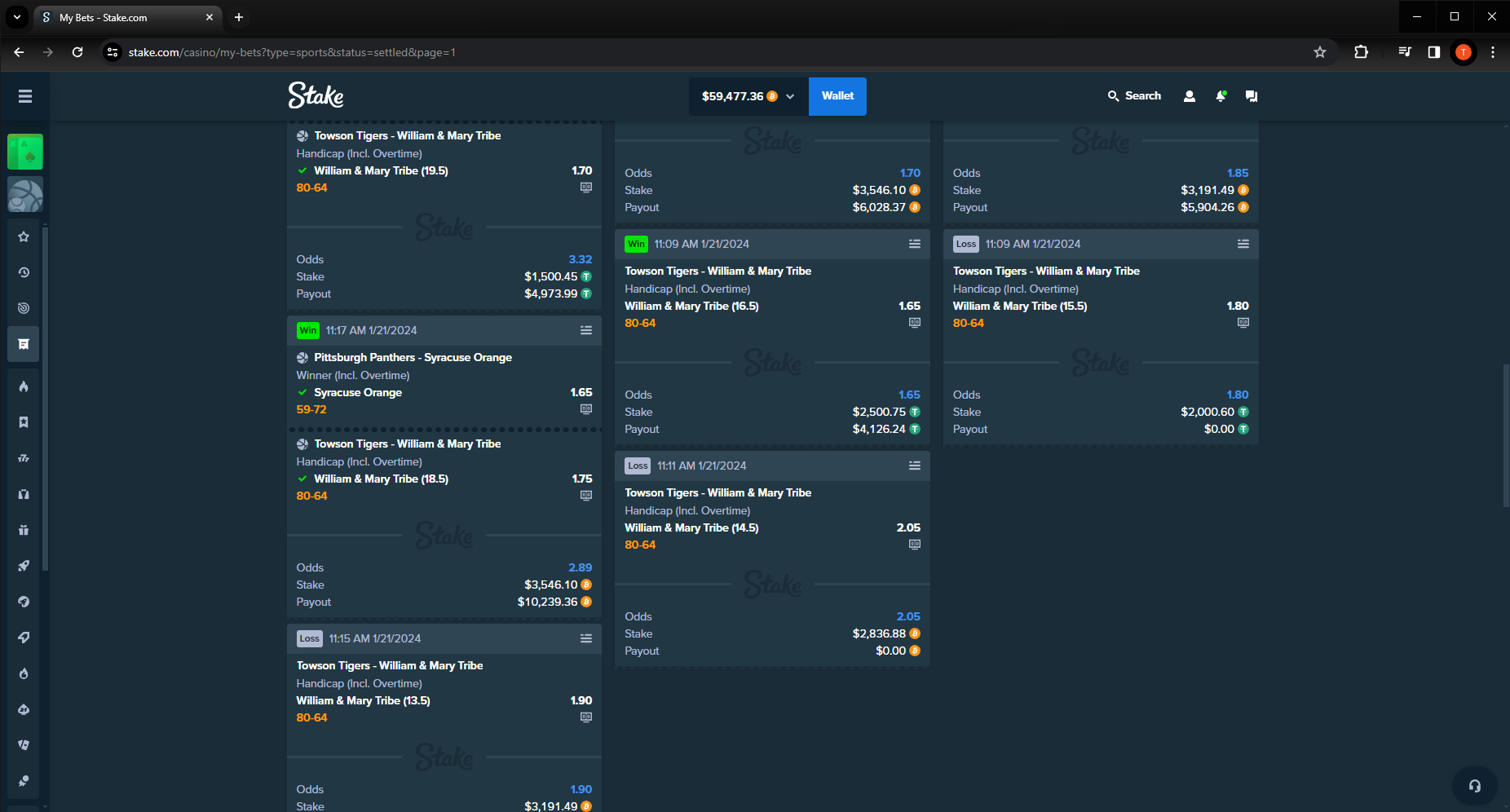Screen dimensions: 1510x812
Task: Click the Loss badge on 11:11 AM bet
Action: point(638,466)
